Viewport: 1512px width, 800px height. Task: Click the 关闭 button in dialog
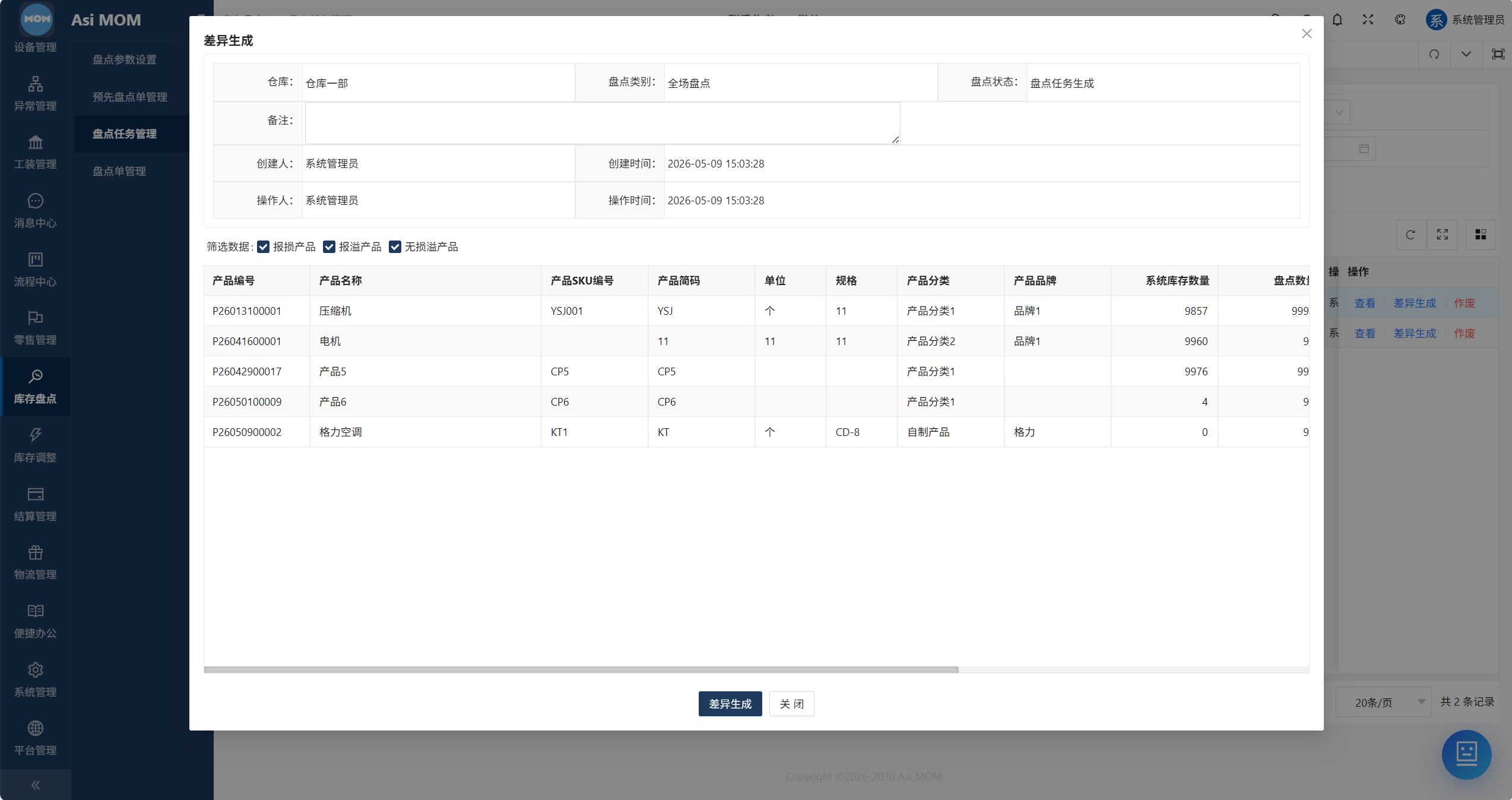pos(792,704)
